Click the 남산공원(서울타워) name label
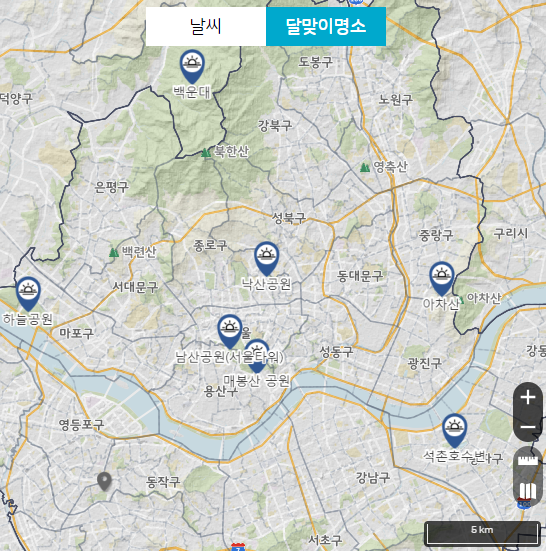 229,357
